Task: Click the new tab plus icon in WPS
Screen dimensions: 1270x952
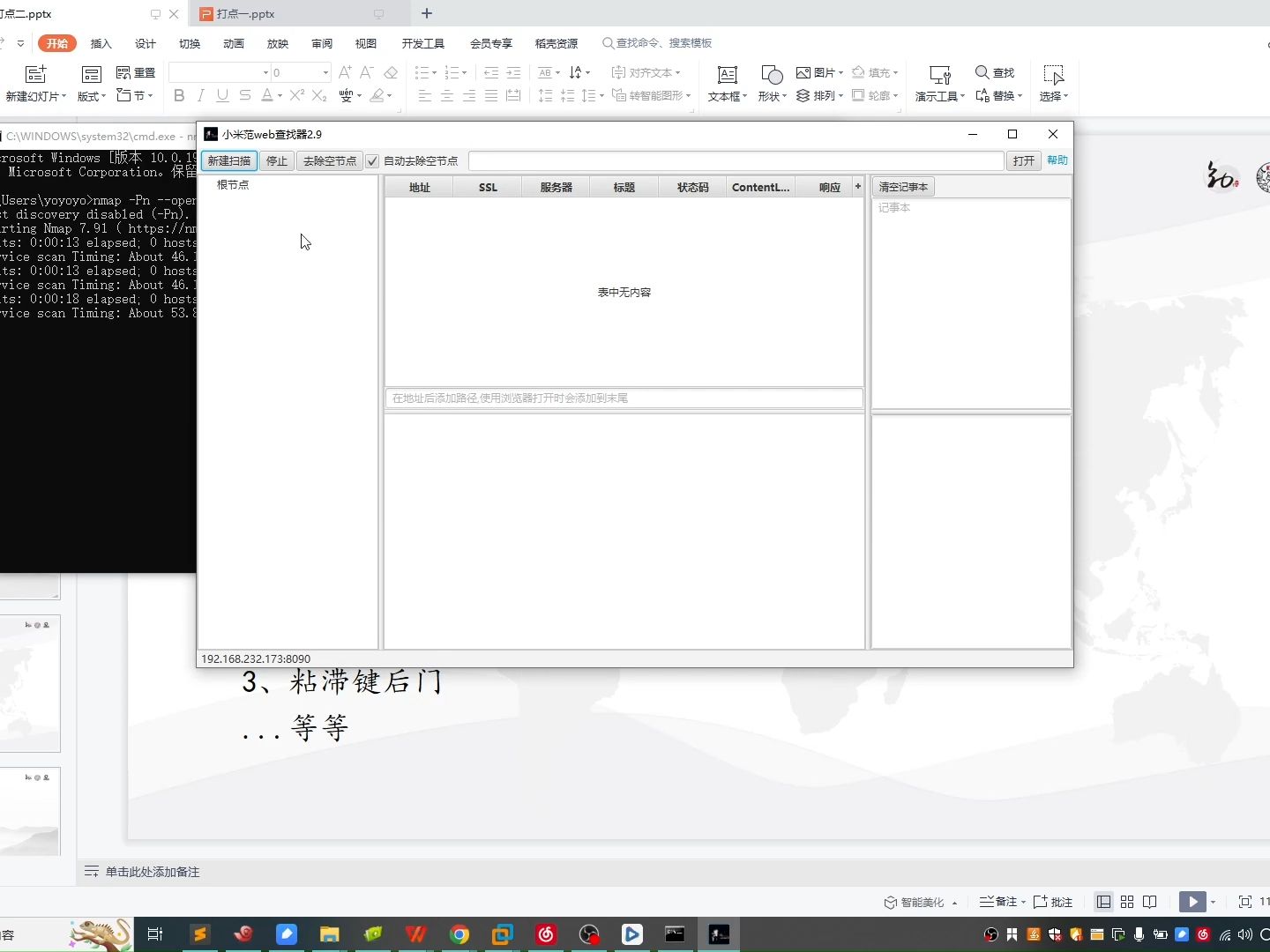Action: tap(427, 13)
